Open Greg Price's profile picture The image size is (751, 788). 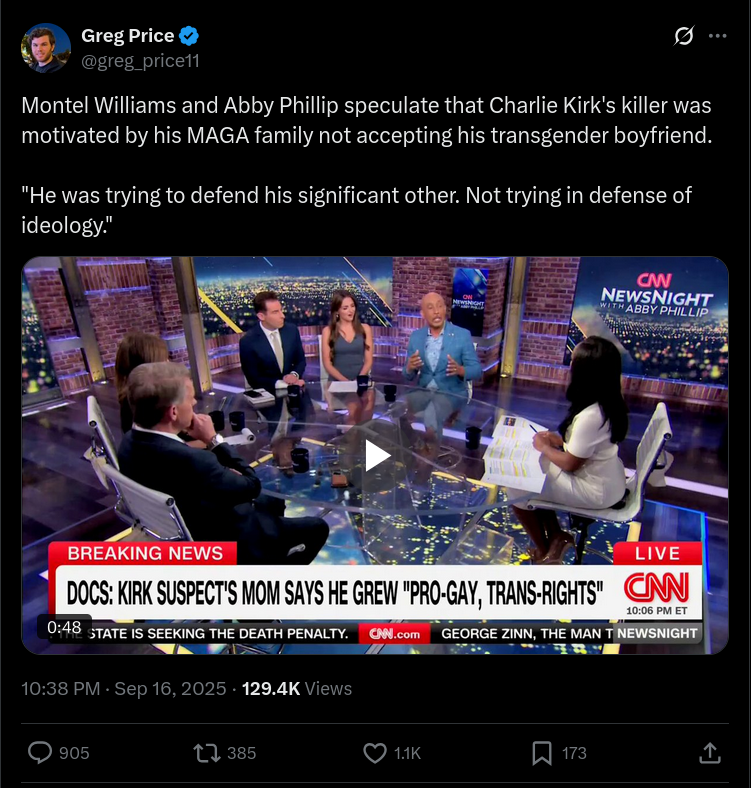[46, 48]
